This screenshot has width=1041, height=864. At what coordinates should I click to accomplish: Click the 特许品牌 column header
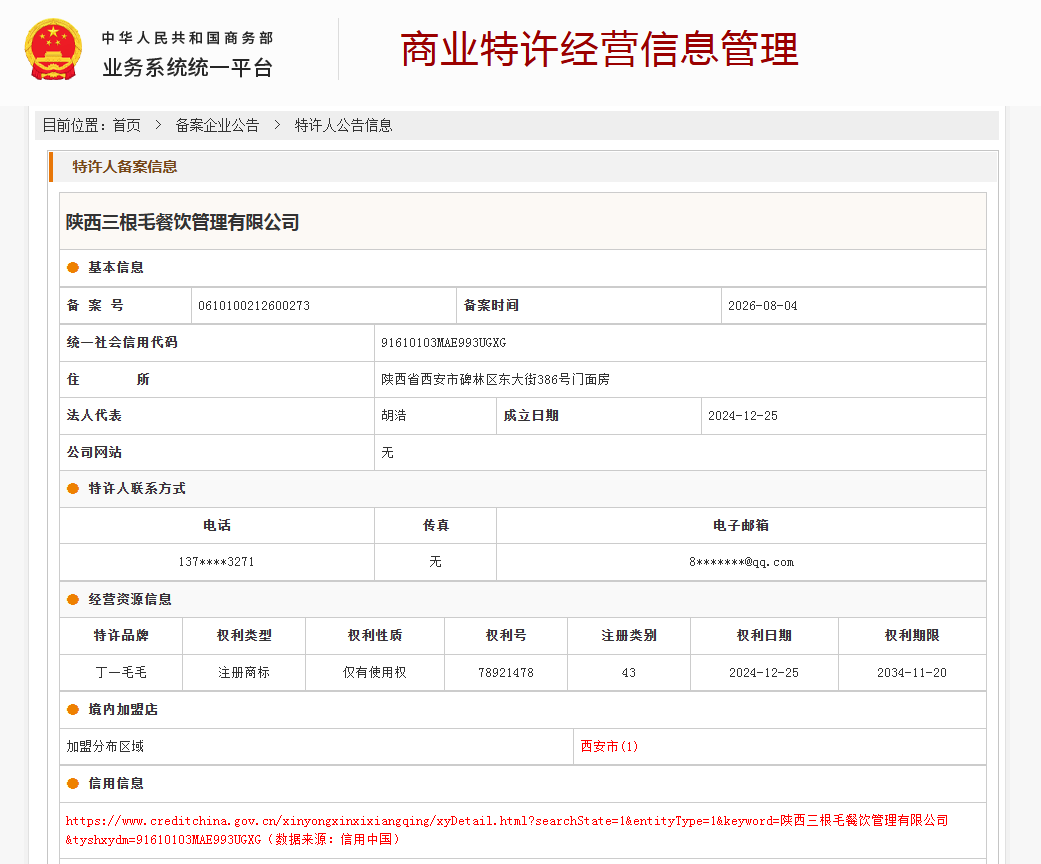(121, 636)
